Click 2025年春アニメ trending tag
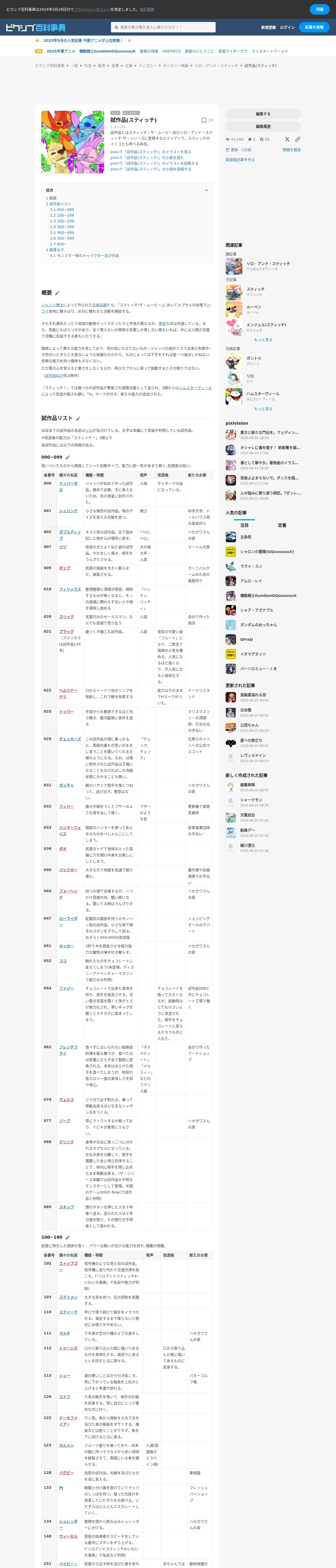 (61, 51)
